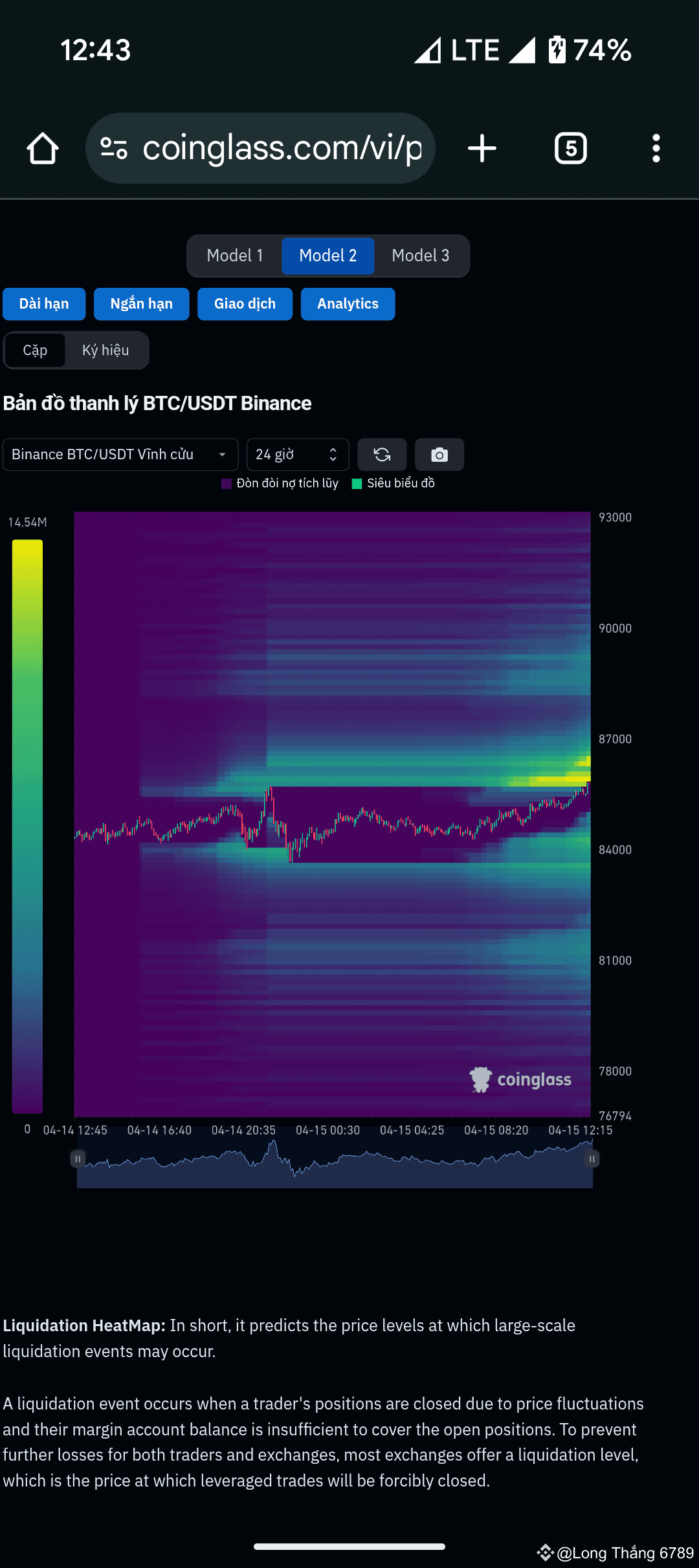Screen dimensions: 699x1568
Task: Click the 90000 price axis label
Action: tap(615, 629)
